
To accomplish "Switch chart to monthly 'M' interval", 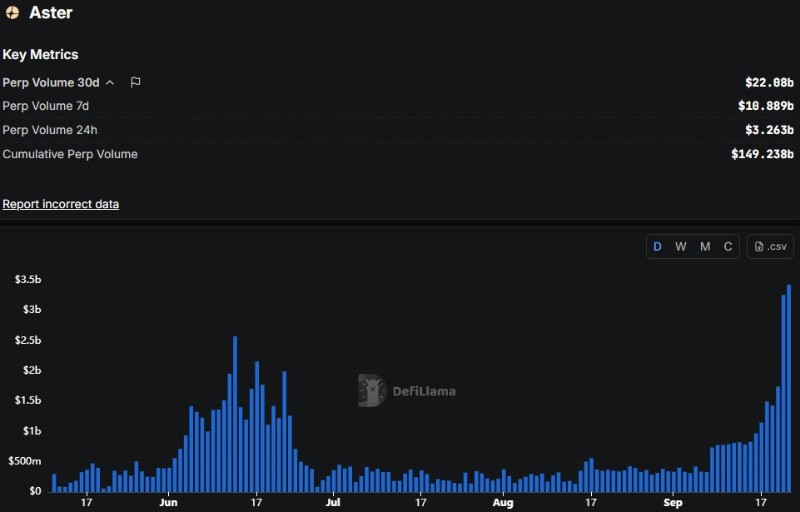I will (705, 246).
